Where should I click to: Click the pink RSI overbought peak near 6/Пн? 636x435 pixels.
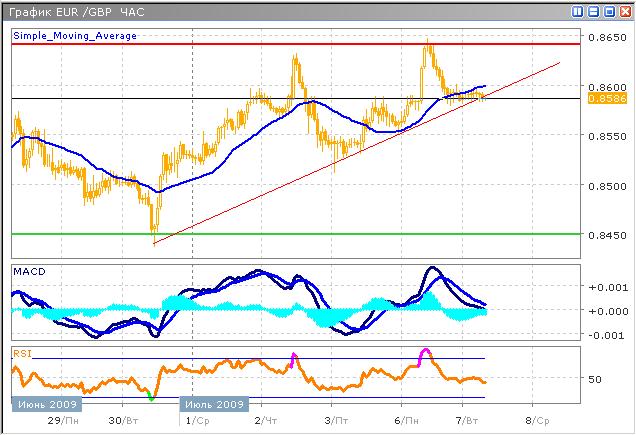point(425,351)
